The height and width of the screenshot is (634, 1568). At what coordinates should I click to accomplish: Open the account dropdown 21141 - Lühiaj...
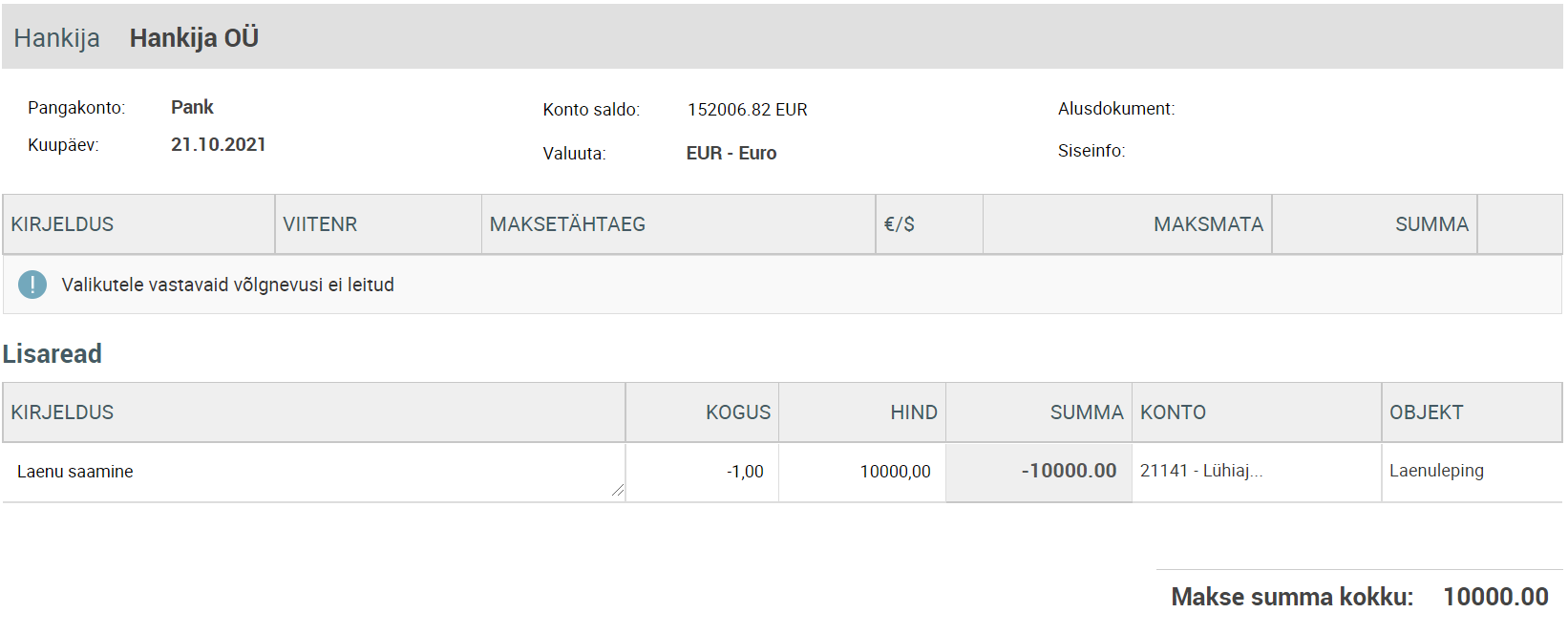tap(1255, 471)
